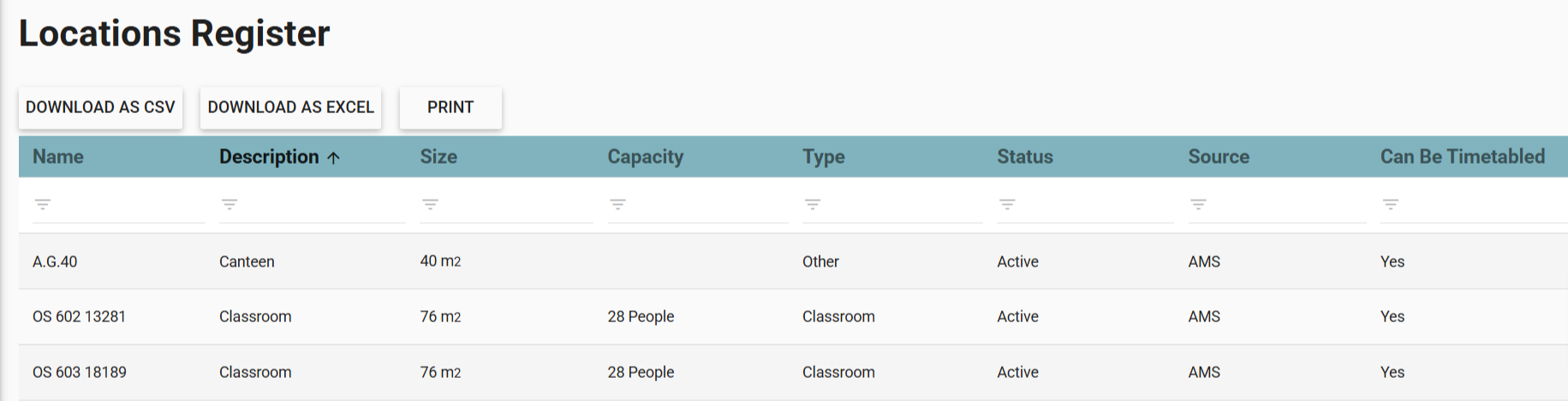Viewport: 1568px width, 401px height.
Task: Sort table by Name column header
Action: coord(58,157)
